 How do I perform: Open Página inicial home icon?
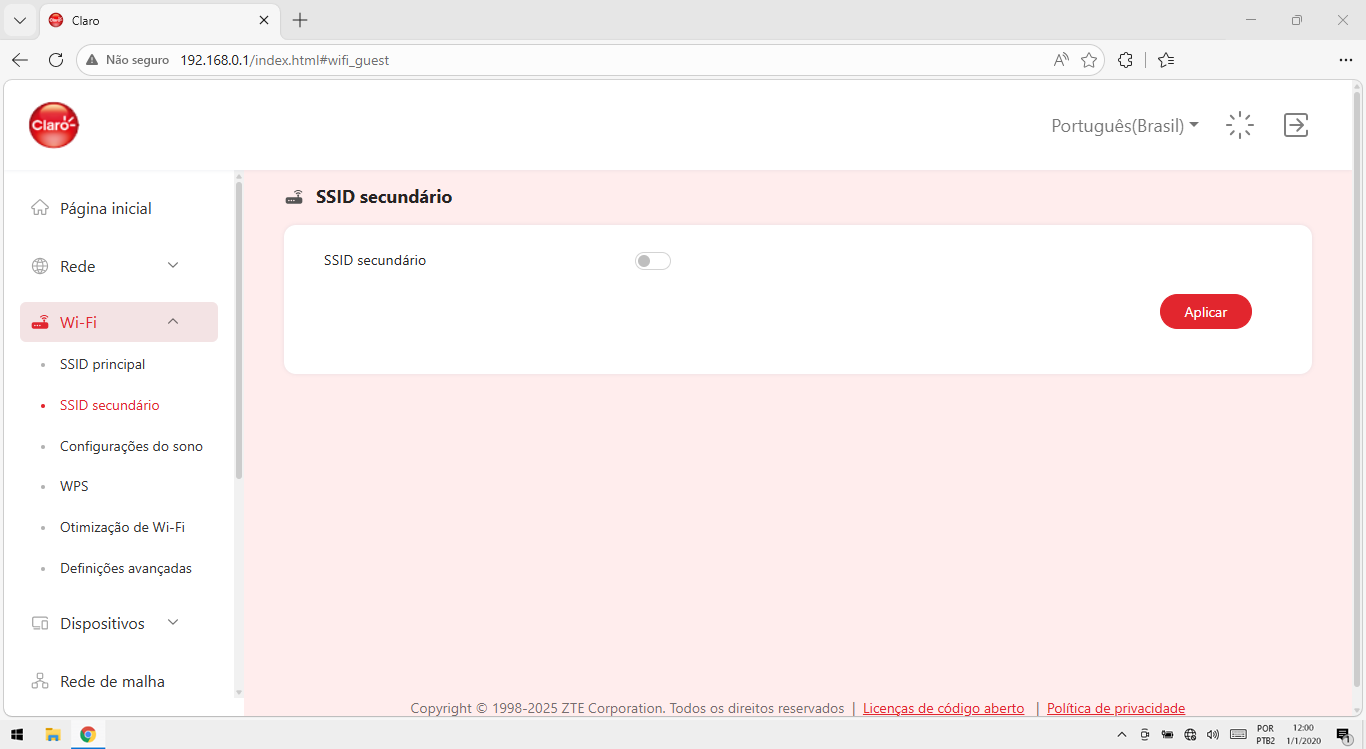click(40, 208)
